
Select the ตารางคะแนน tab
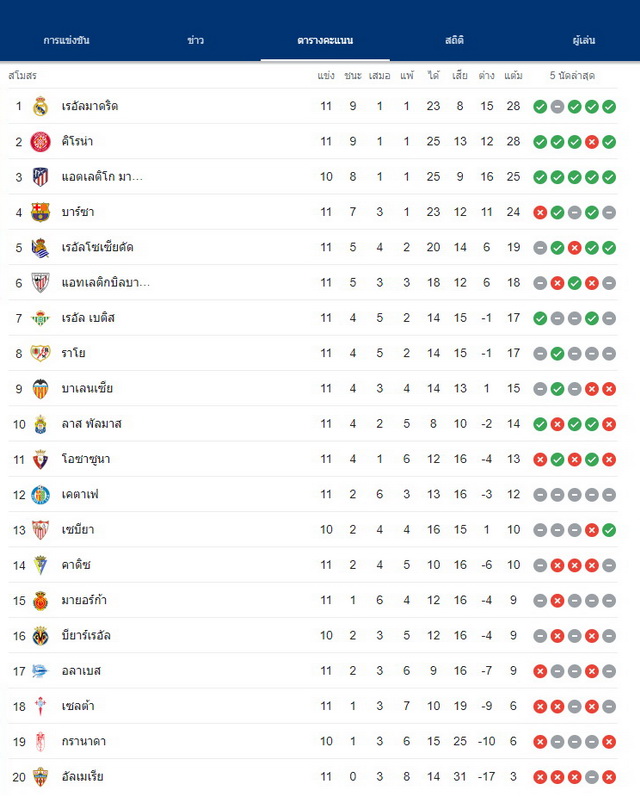click(x=325, y=40)
